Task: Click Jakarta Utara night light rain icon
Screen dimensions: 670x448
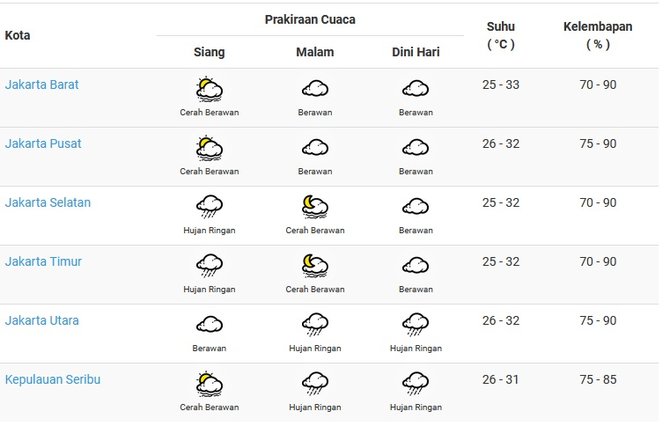Action: tap(315, 325)
